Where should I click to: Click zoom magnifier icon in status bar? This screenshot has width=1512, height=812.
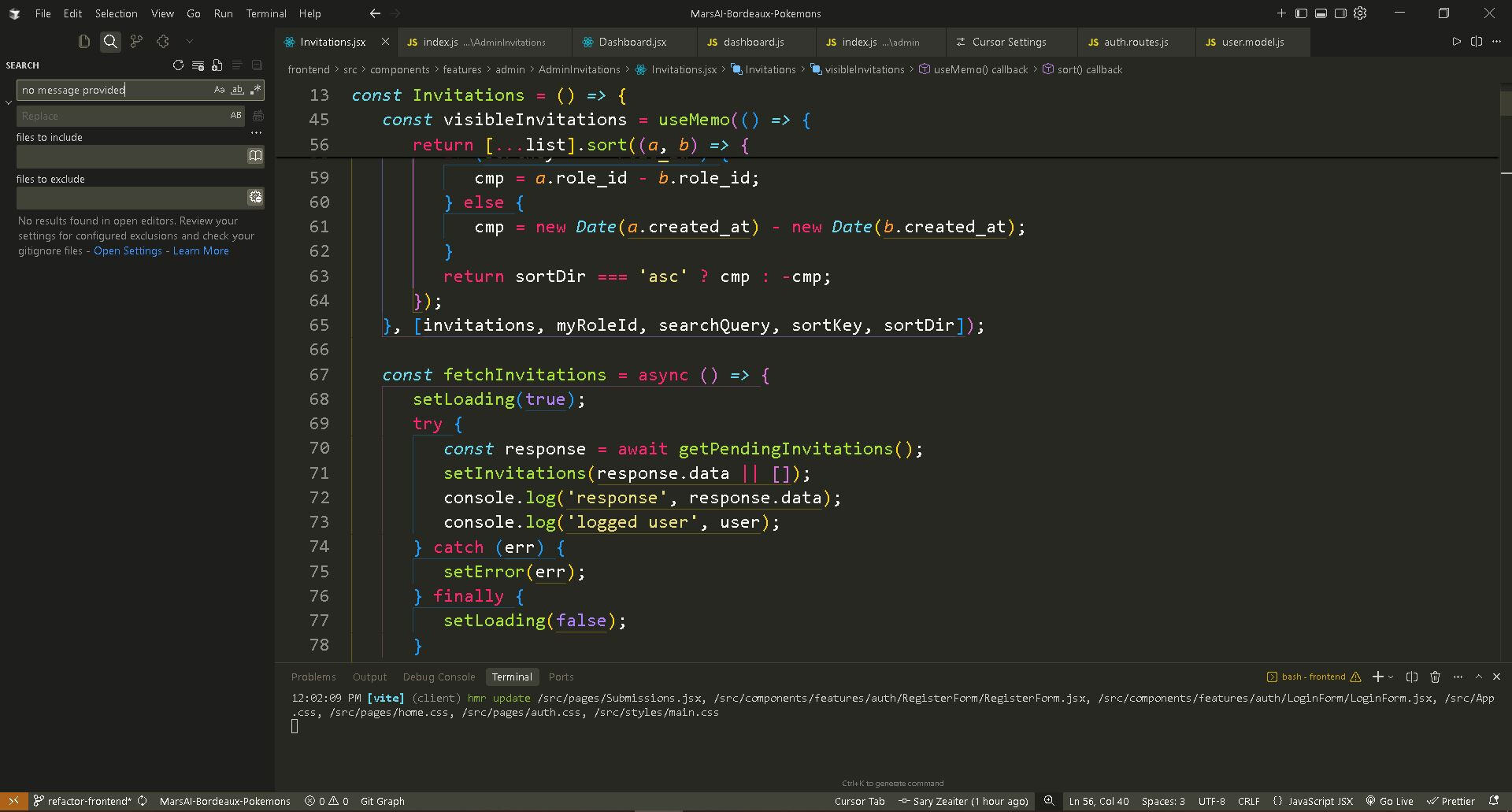[x=1049, y=801]
